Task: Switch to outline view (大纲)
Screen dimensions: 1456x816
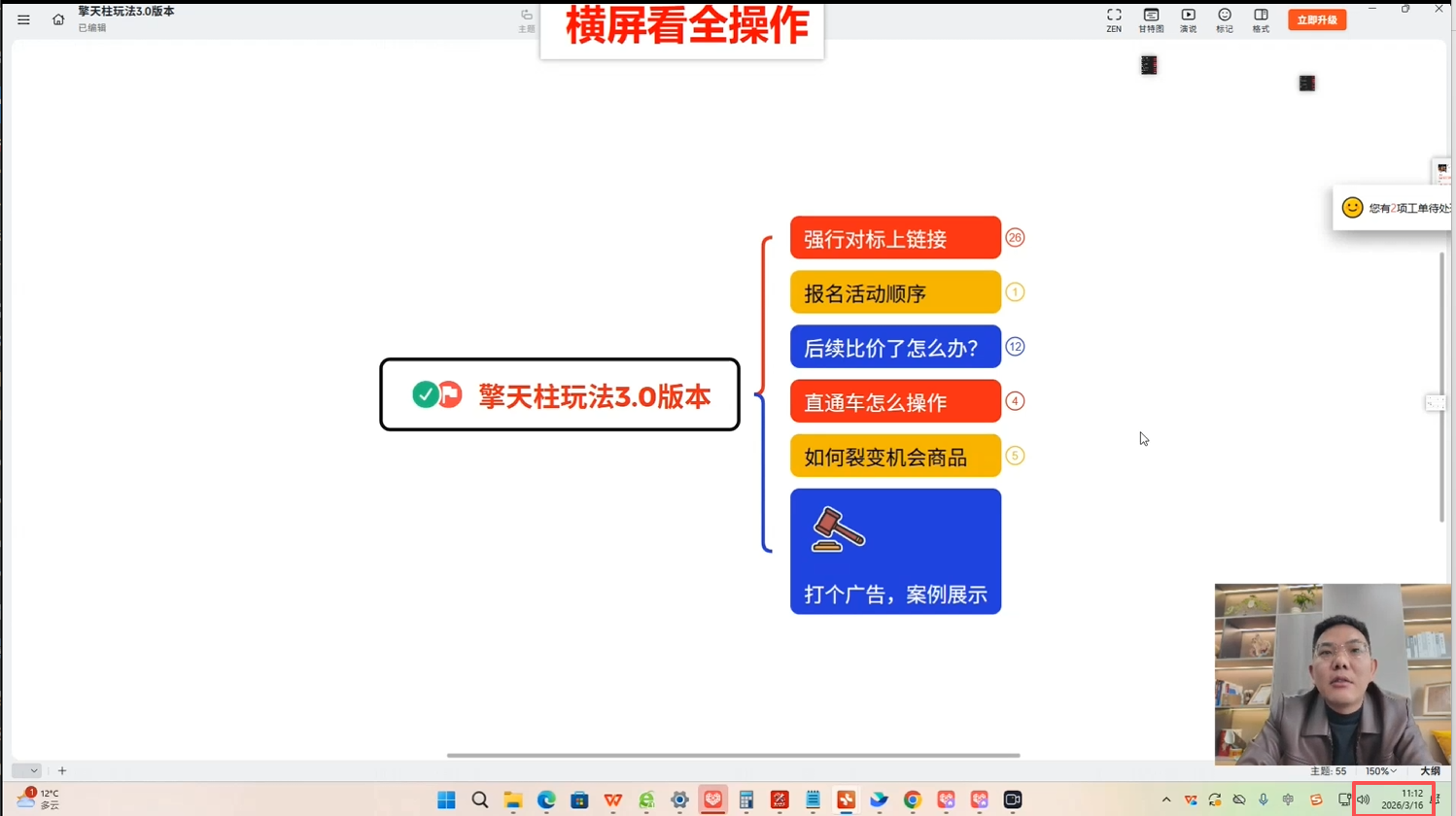Action: 1430,771
